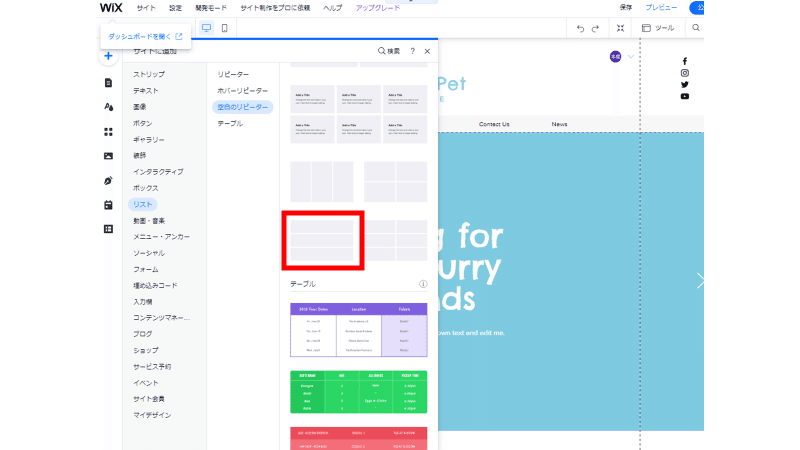This screenshot has width=800, height=450.
Task: Select ボタン category
Action: (x=143, y=123)
